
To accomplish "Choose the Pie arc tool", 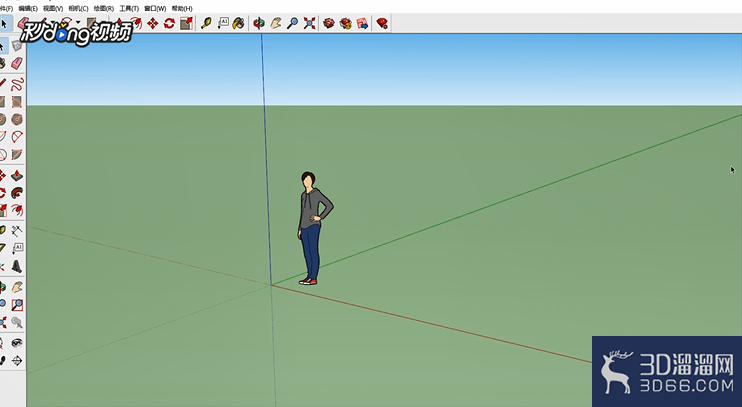I will (x=17, y=154).
